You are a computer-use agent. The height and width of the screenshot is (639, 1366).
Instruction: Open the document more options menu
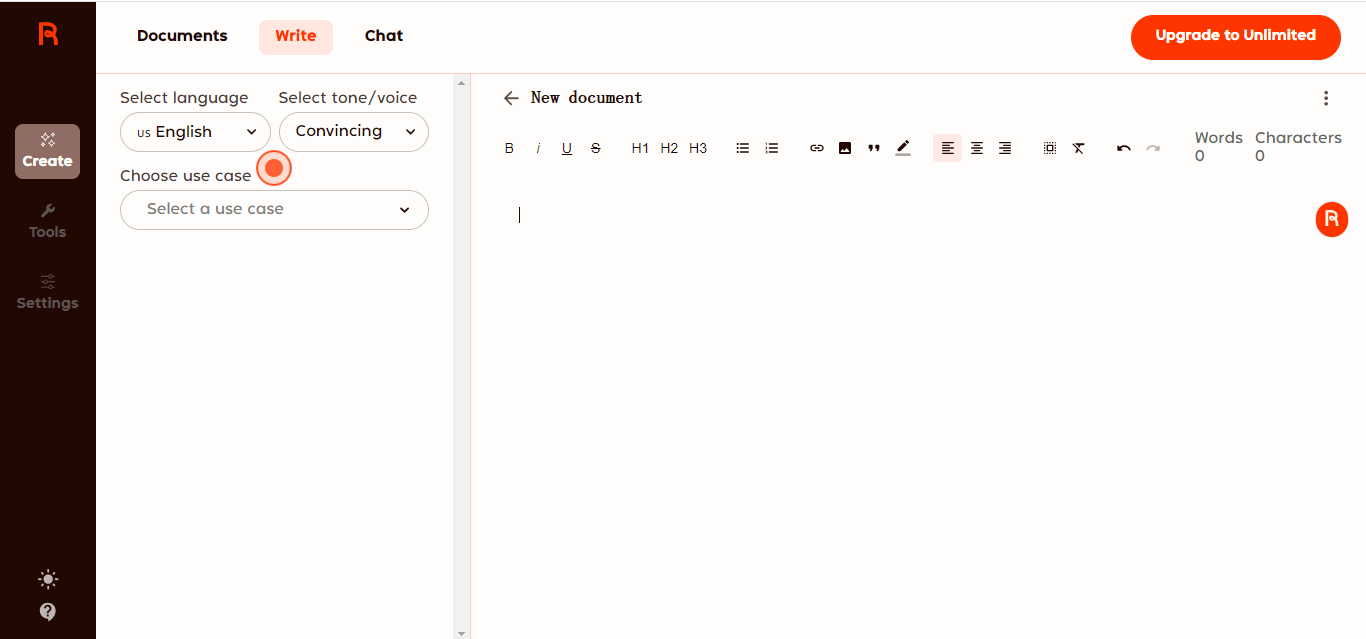[1326, 98]
